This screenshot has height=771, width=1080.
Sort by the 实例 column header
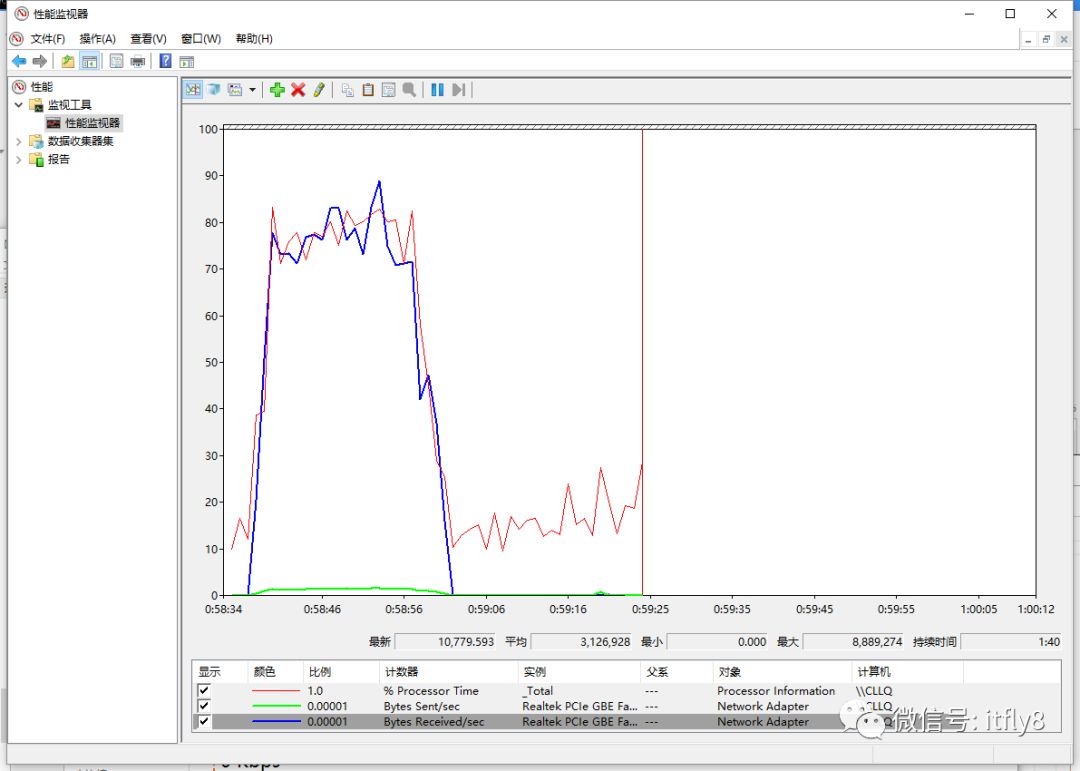pos(579,672)
